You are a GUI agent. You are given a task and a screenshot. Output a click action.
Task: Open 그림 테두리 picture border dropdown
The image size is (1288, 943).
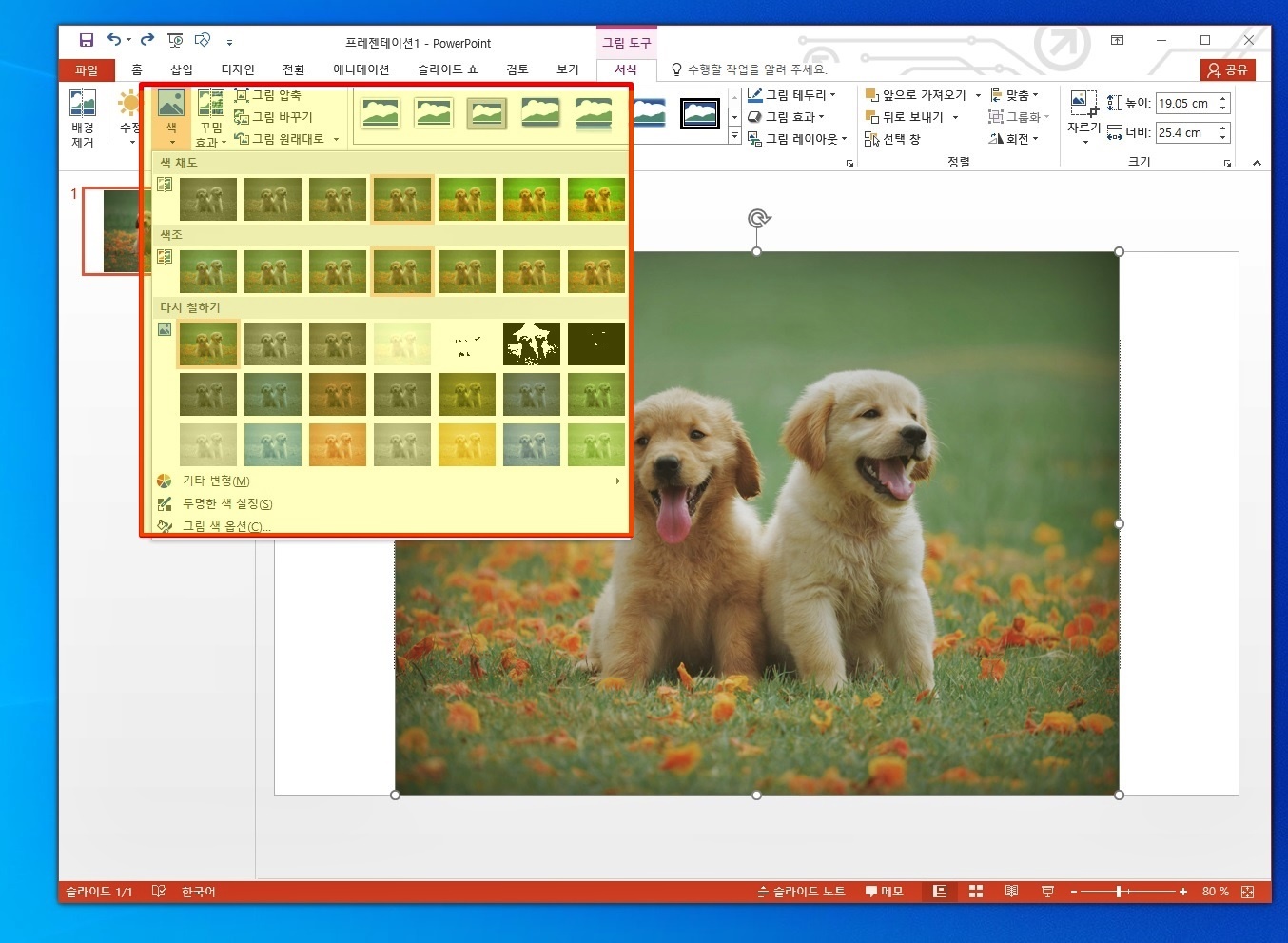[x=791, y=95]
